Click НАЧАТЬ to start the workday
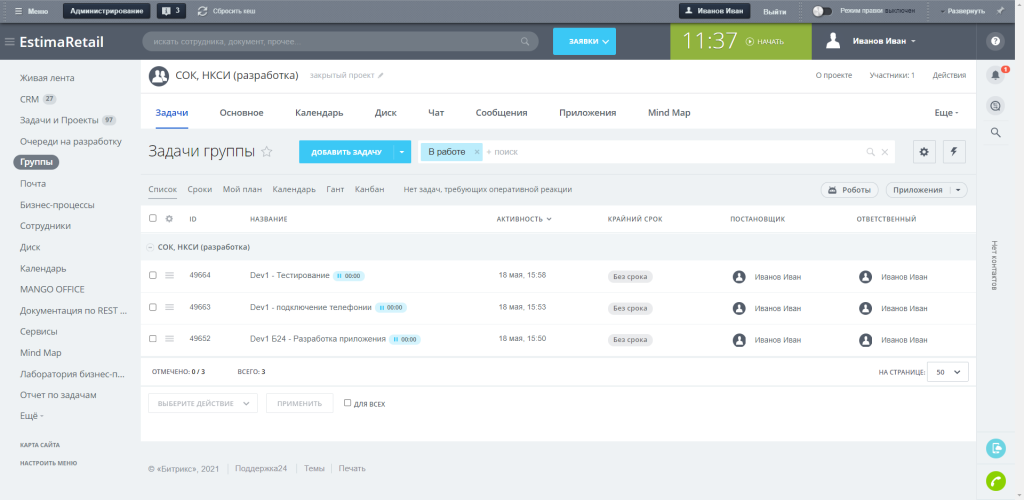 pyautogui.click(x=765, y=41)
